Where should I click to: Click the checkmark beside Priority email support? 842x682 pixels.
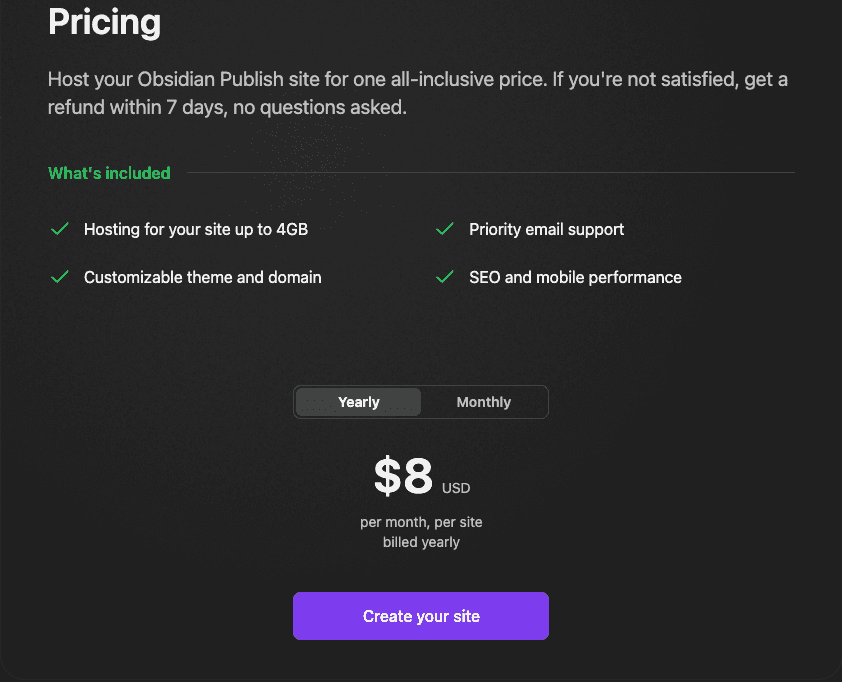(x=445, y=229)
